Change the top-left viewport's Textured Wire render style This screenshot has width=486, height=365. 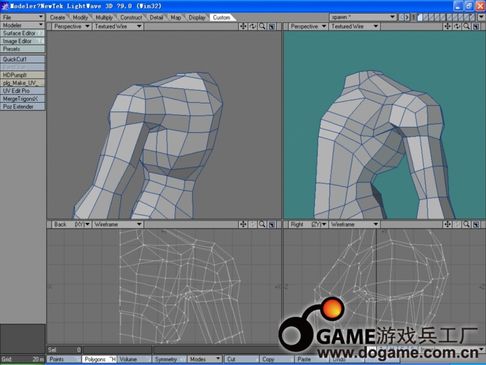coord(118,26)
